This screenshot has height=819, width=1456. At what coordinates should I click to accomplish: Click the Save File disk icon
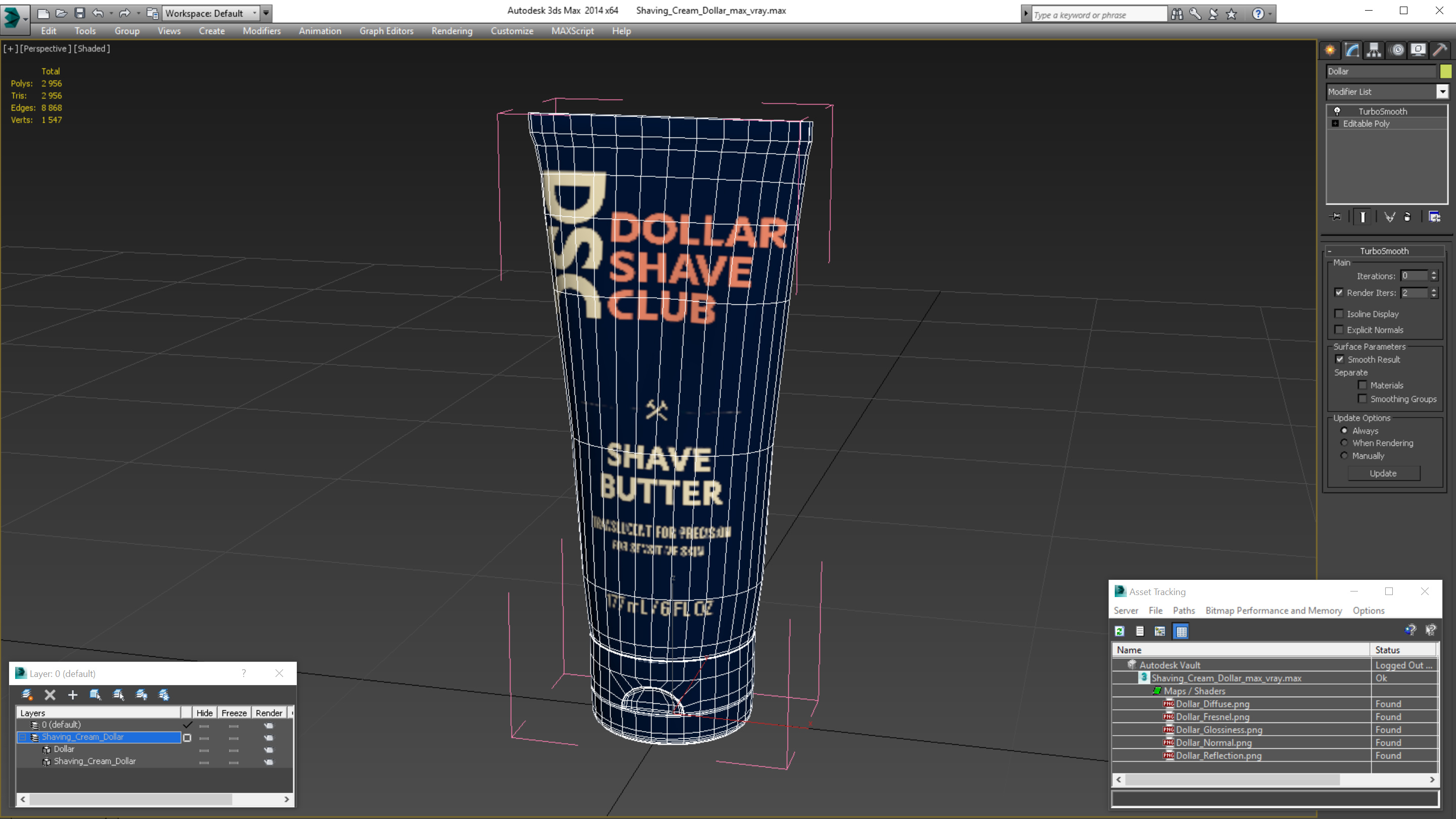click(x=80, y=13)
